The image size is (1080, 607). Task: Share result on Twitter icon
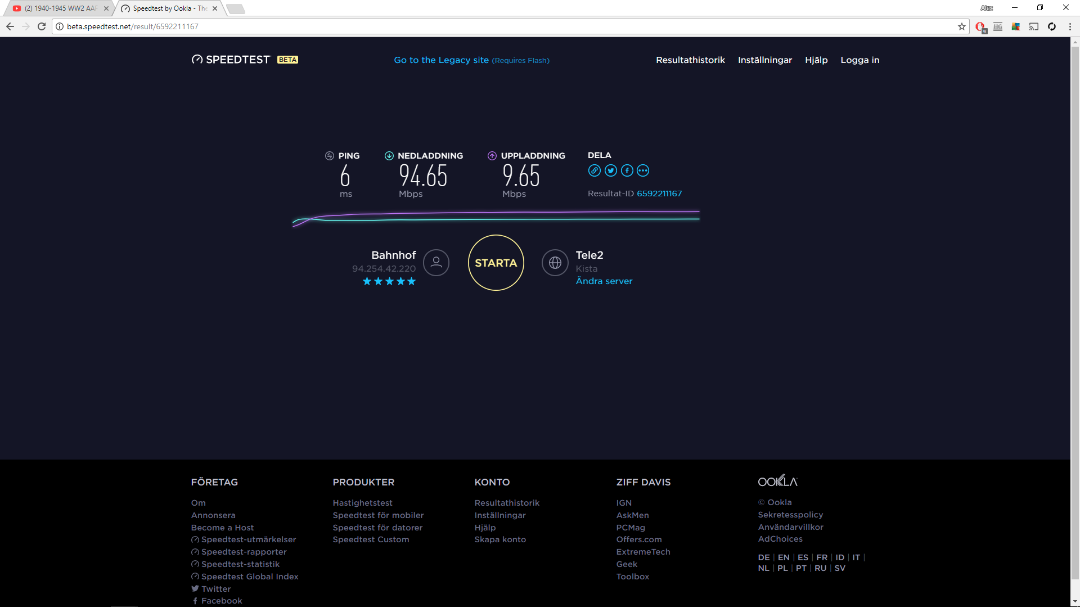click(x=611, y=170)
